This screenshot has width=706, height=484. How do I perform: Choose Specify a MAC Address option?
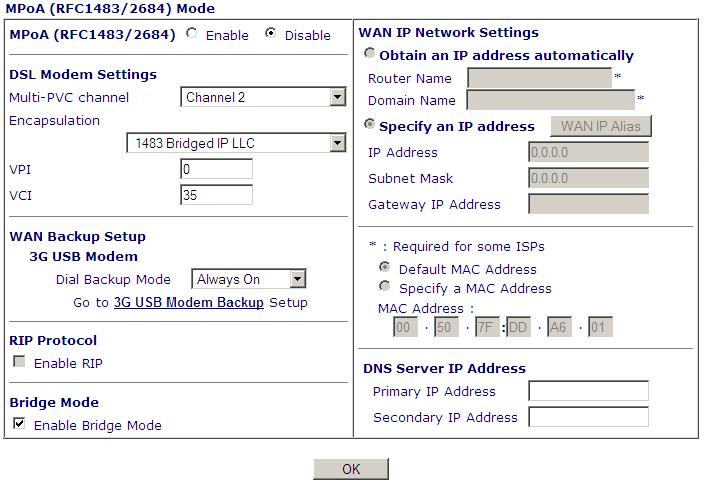click(385, 288)
